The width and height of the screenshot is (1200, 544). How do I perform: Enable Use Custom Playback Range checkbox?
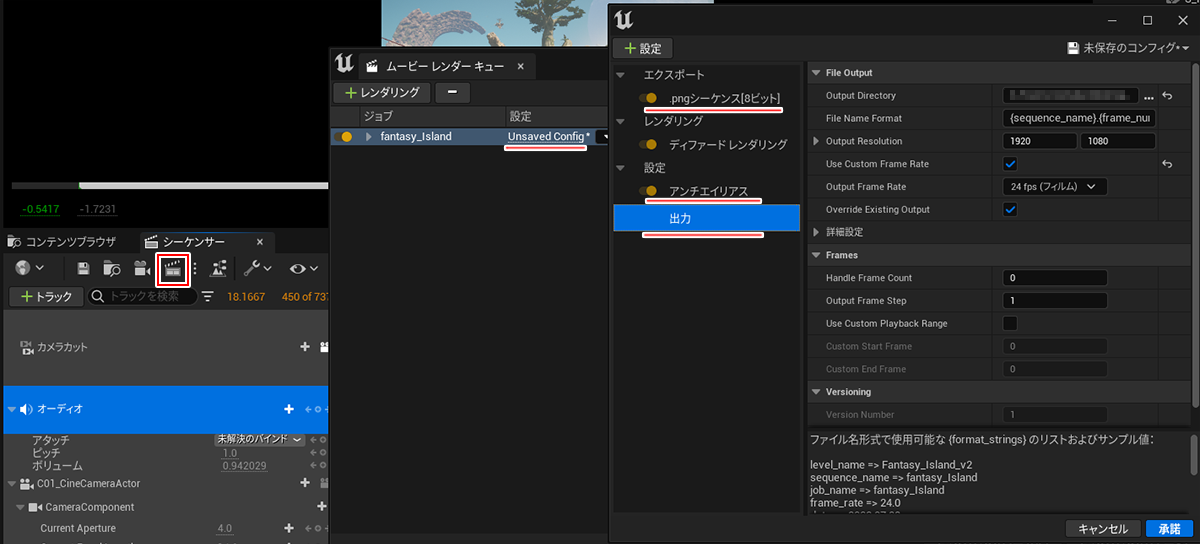(1010, 323)
